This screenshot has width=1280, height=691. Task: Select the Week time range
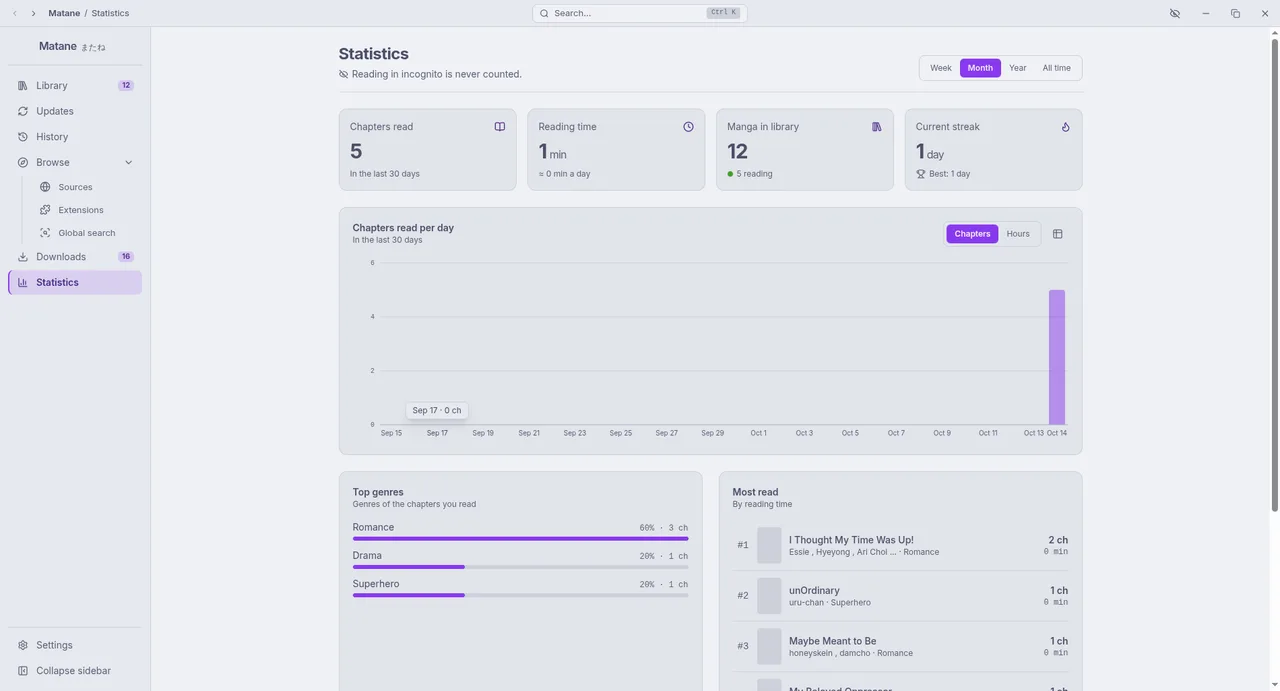point(941,68)
